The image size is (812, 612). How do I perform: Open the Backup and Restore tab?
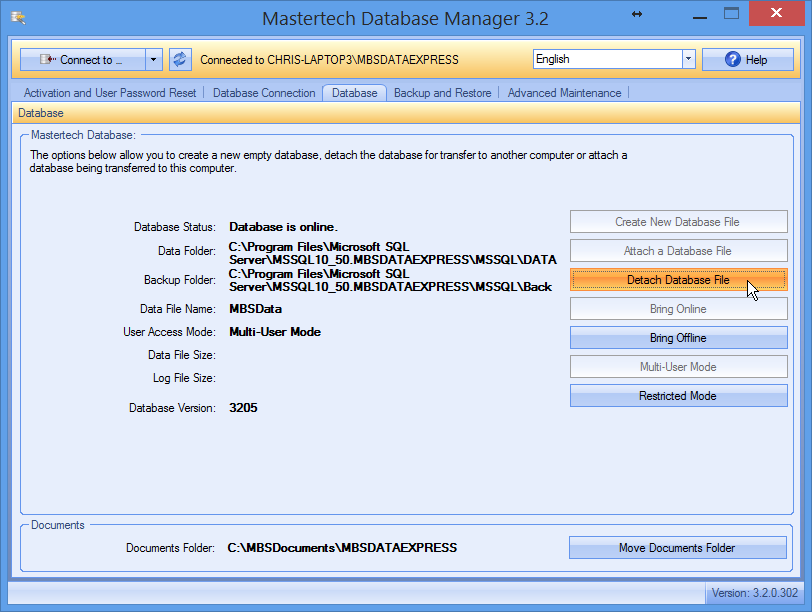pos(442,93)
